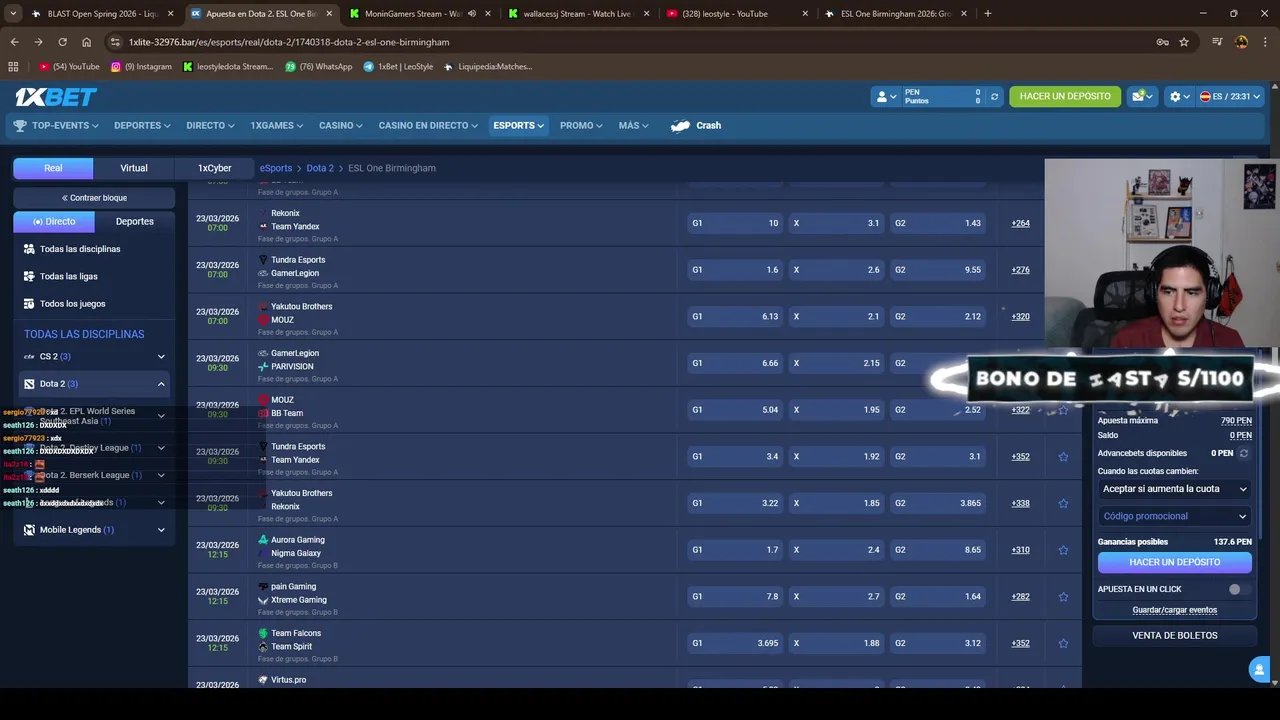
Task: Click the browser address bar URL
Action: (x=289, y=42)
